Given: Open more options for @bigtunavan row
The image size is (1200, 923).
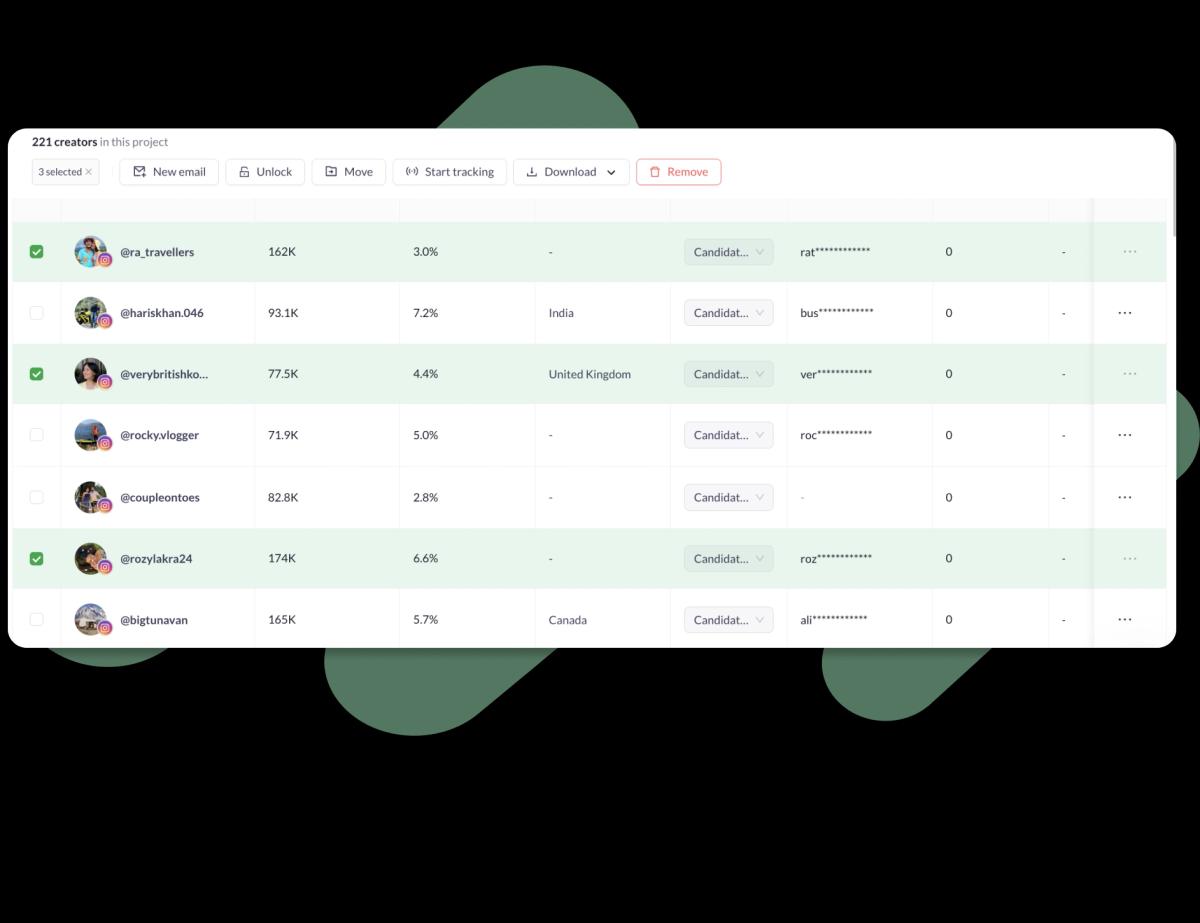Looking at the screenshot, I should tap(1125, 619).
